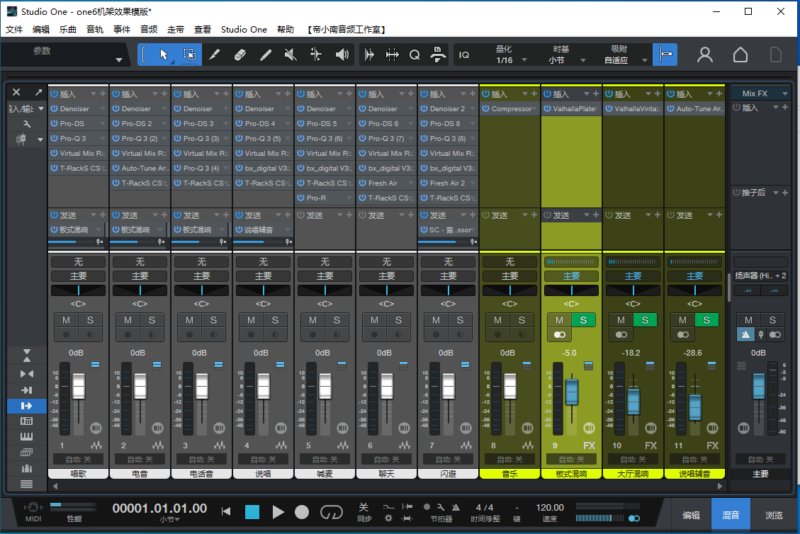The image size is (800, 534).
Task: Open ValhallaPlate insert dropdown on channel 9
Action: [597, 109]
